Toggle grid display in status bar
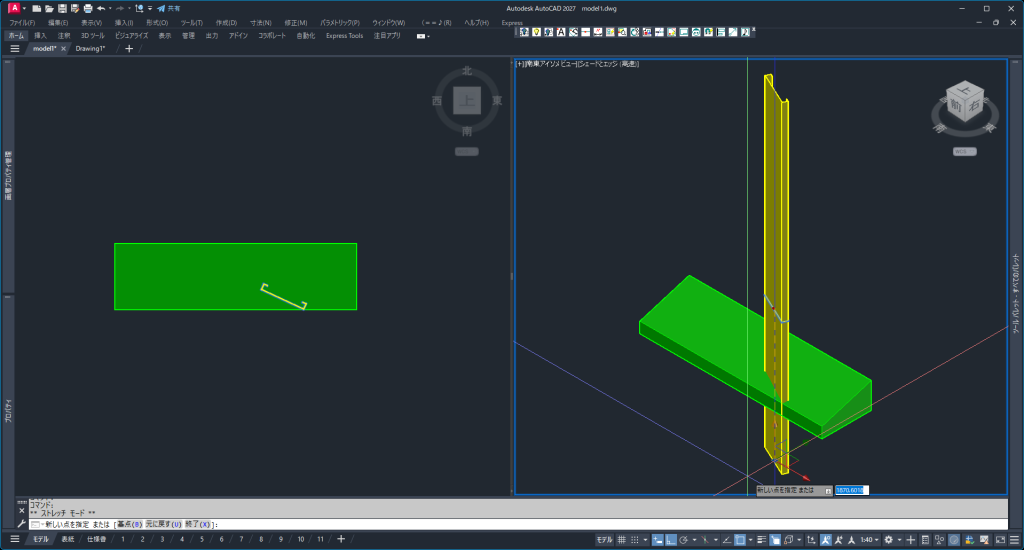1024x550 pixels. coord(622,539)
